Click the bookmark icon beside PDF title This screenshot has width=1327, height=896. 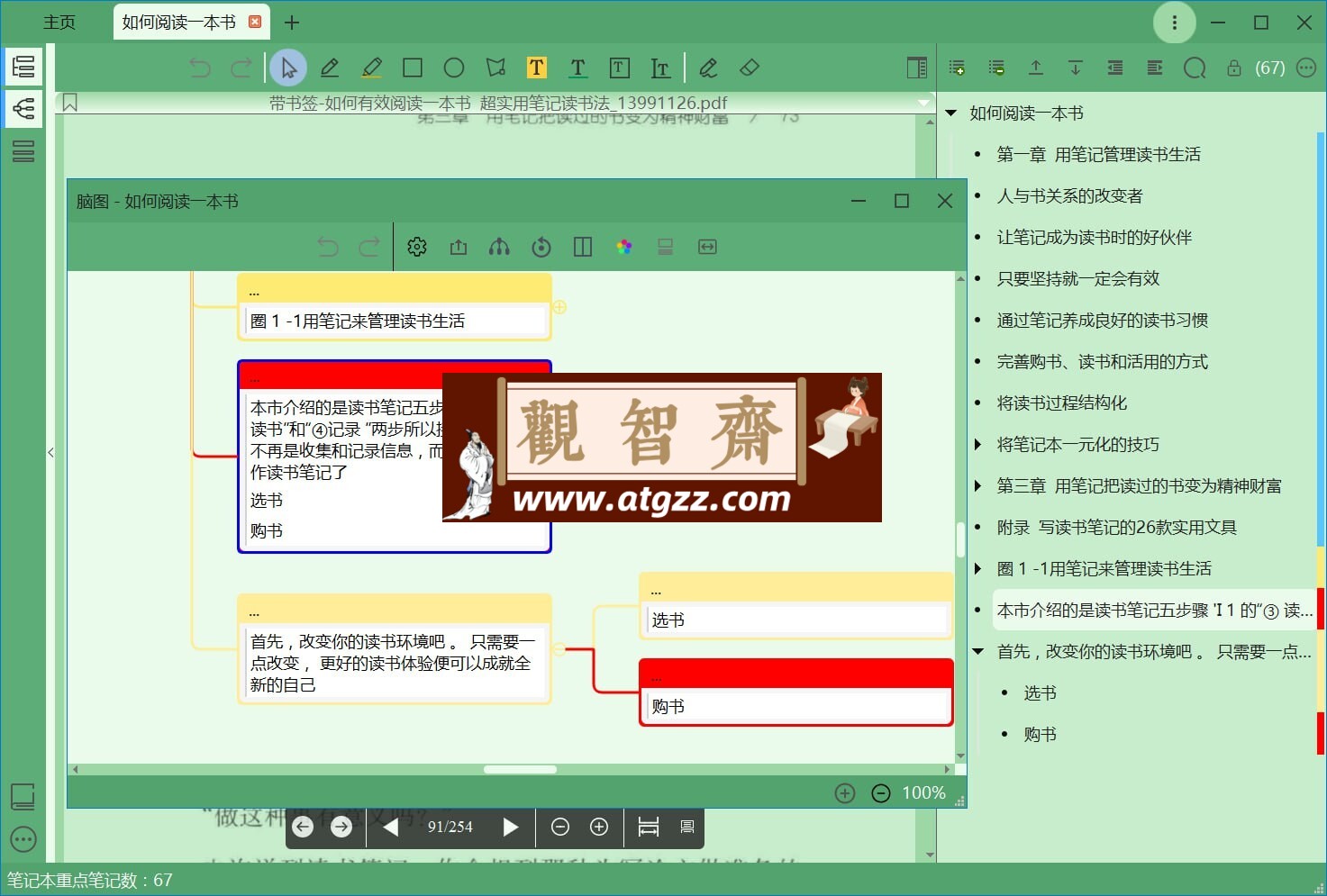70,103
